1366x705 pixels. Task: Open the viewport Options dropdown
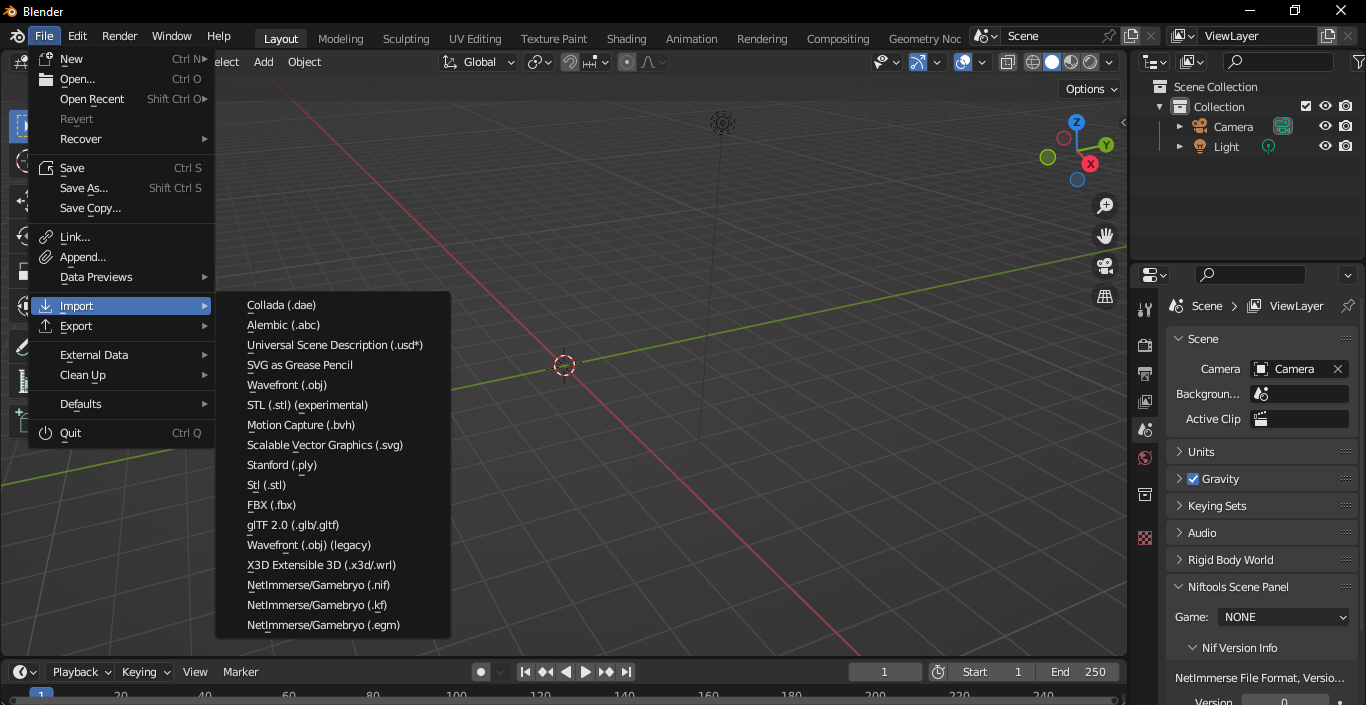tap(1091, 89)
